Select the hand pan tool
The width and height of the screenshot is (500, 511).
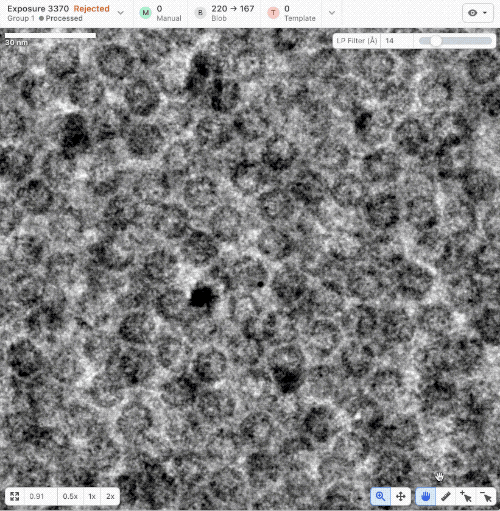425,496
